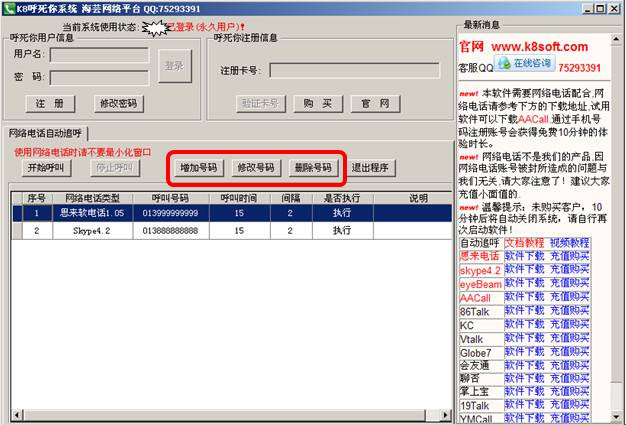
Task: Click the 说明 column header
Action: click(x=413, y=198)
